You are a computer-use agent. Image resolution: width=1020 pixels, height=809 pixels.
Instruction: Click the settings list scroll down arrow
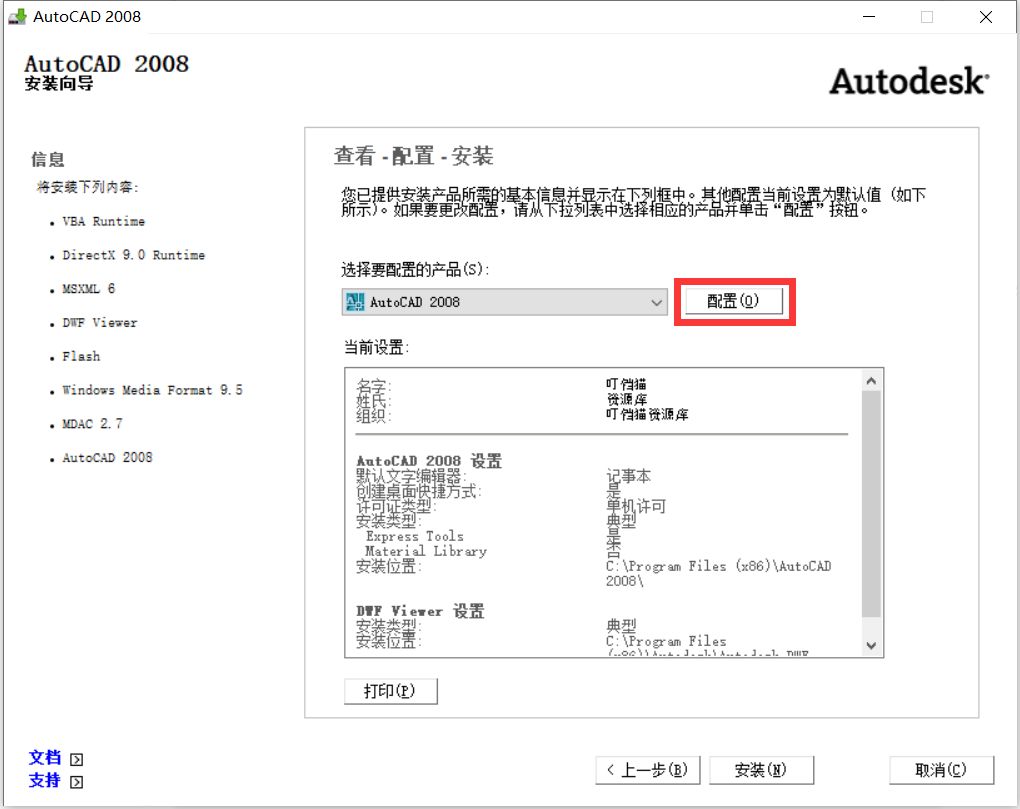pyautogui.click(x=872, y=645)
